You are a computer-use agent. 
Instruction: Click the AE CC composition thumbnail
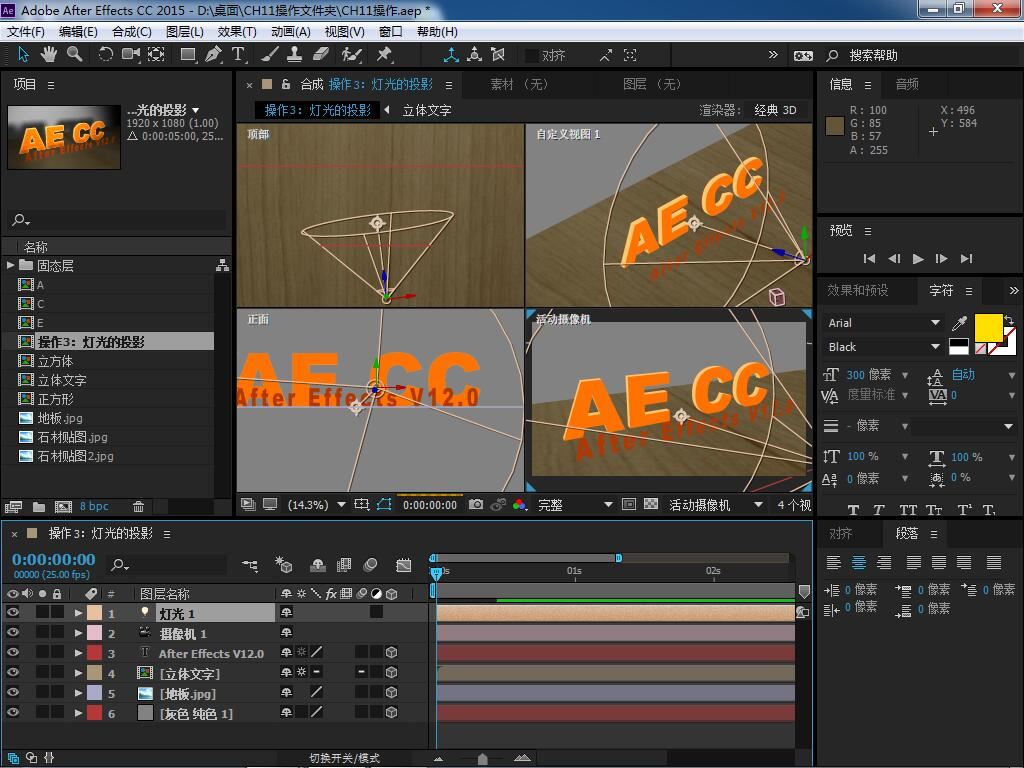[x=64, y=137]
